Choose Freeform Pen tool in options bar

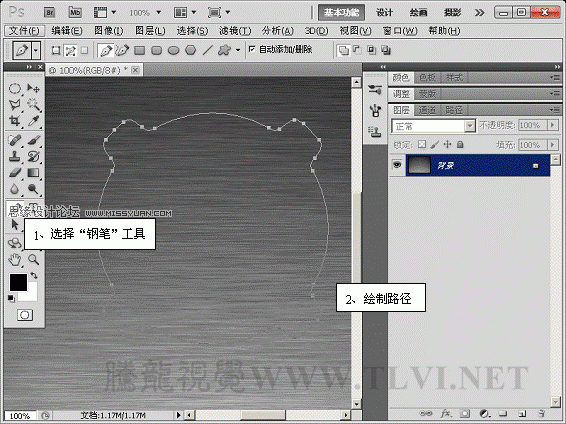tap(122, 50)
